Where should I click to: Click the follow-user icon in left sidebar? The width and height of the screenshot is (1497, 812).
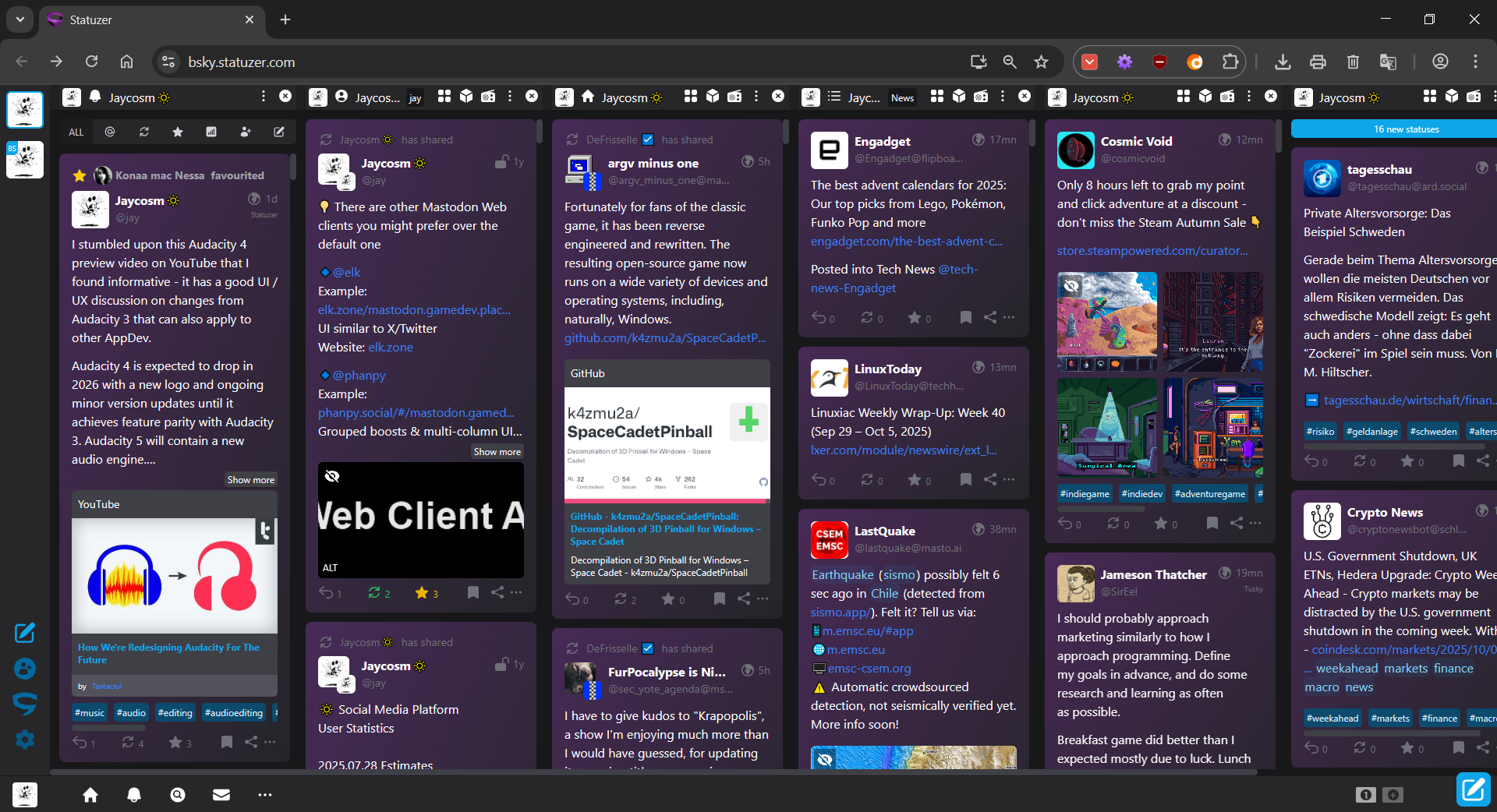coord(25,668)
